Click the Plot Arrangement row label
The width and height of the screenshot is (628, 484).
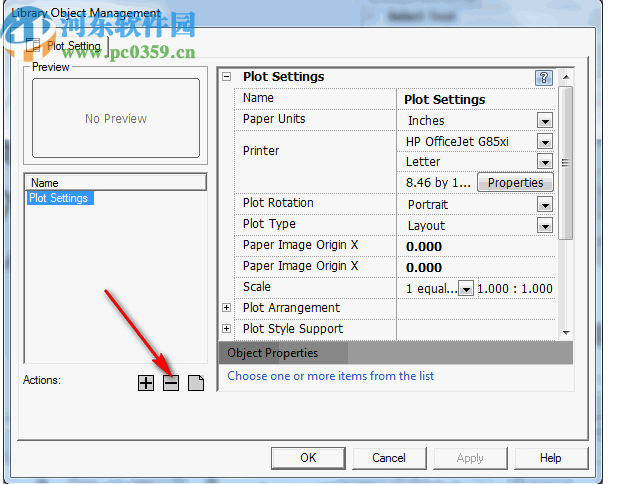pyautogui.click(x=291, y=308)
